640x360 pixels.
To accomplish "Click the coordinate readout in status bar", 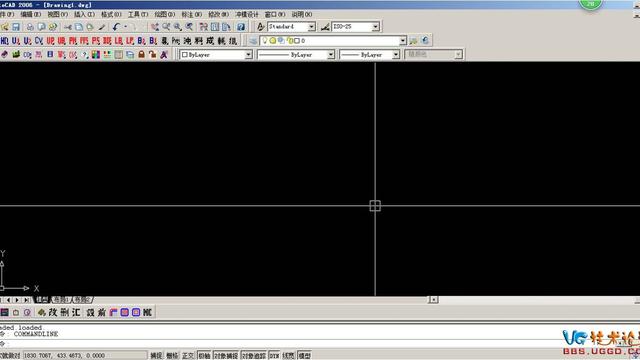I will 85,356.
